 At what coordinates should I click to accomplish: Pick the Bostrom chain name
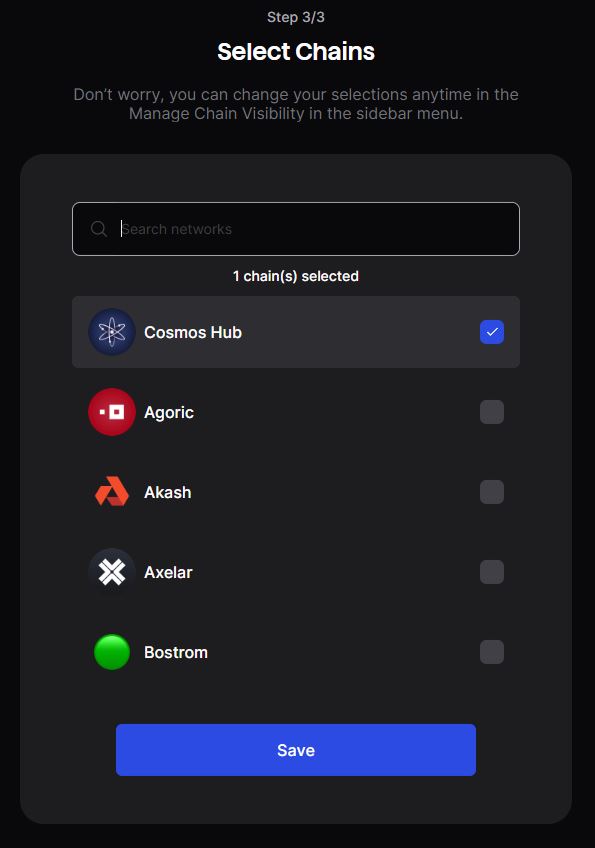point(176,652)
